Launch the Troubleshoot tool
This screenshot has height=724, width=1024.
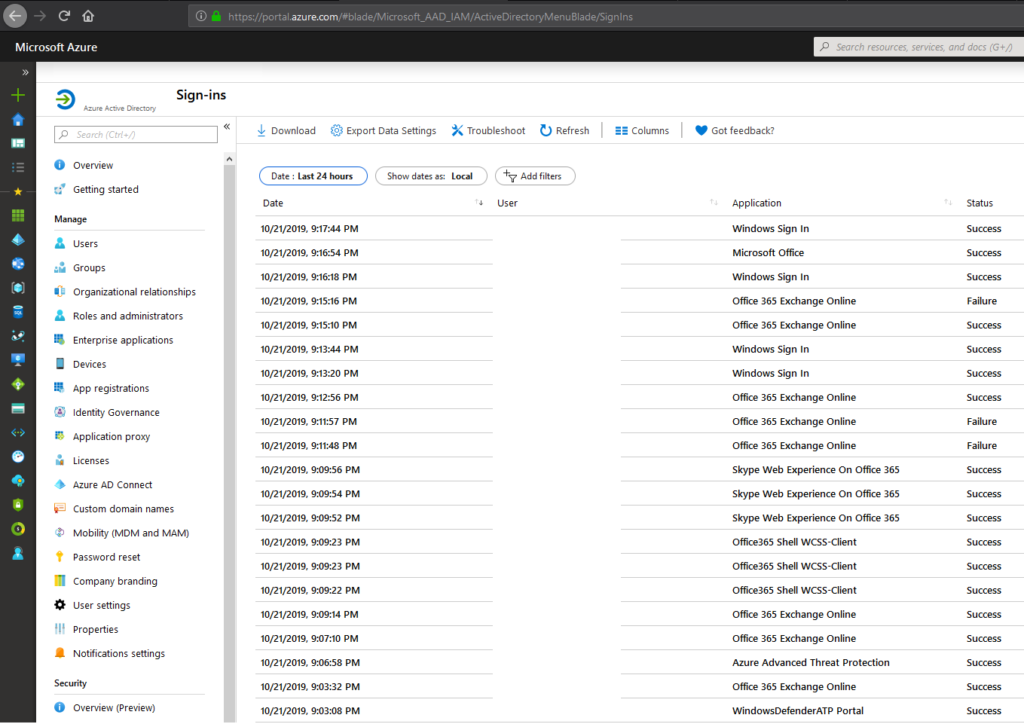(x=488, y=131)
